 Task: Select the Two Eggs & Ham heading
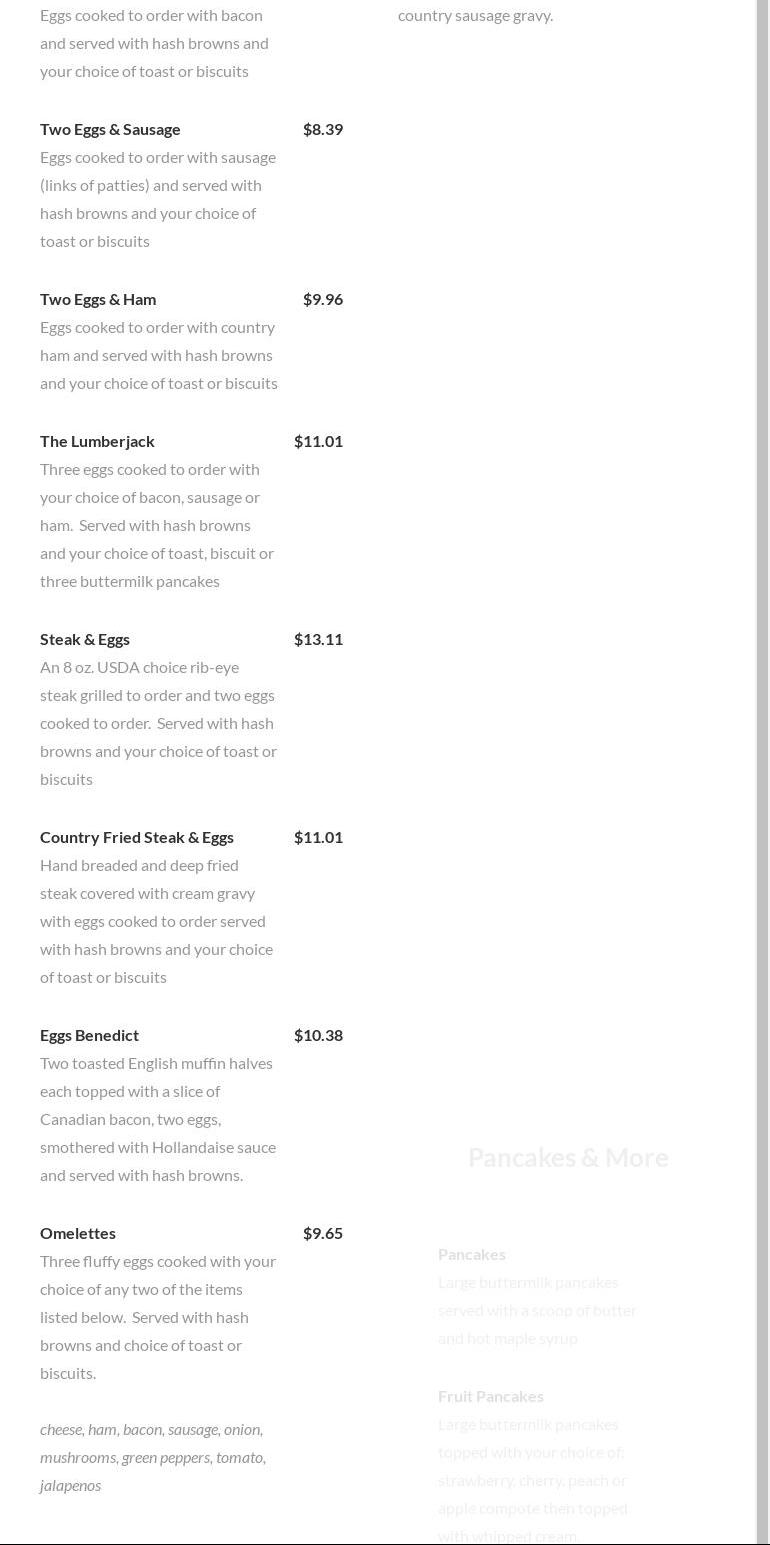coord(98,299)
